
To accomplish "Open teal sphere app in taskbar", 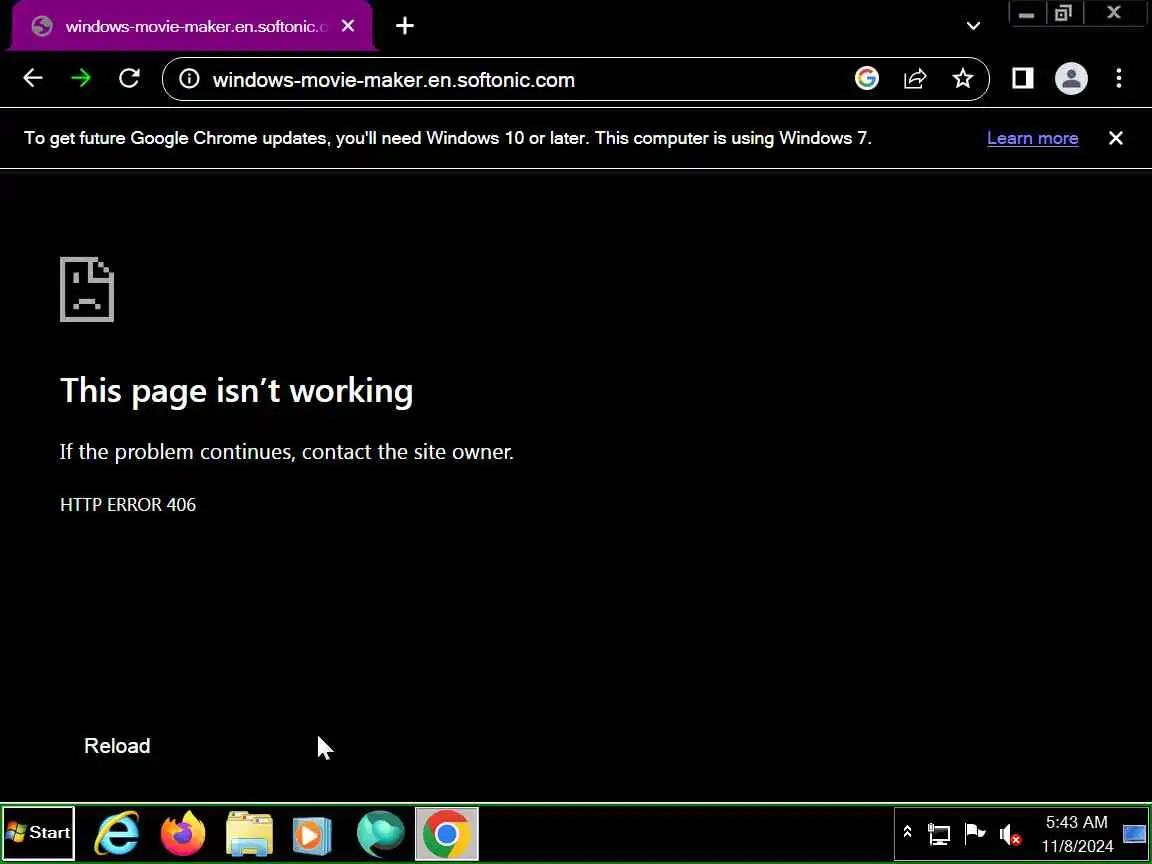I will point(381,833).
